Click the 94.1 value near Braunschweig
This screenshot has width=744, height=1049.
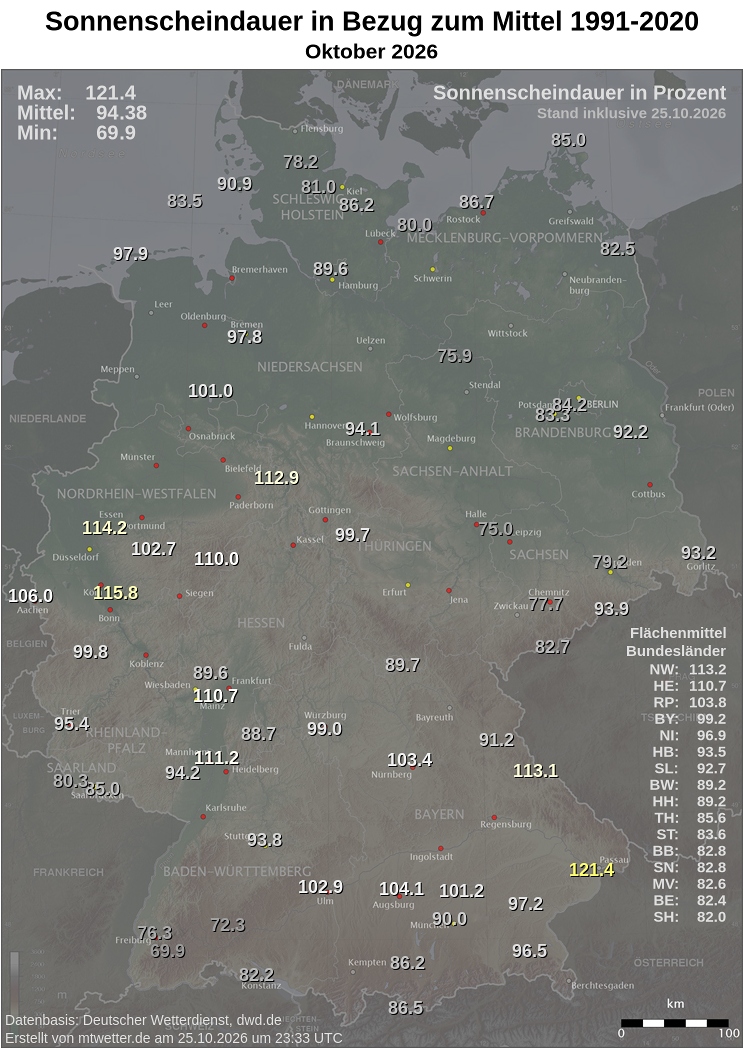point(363,429)
